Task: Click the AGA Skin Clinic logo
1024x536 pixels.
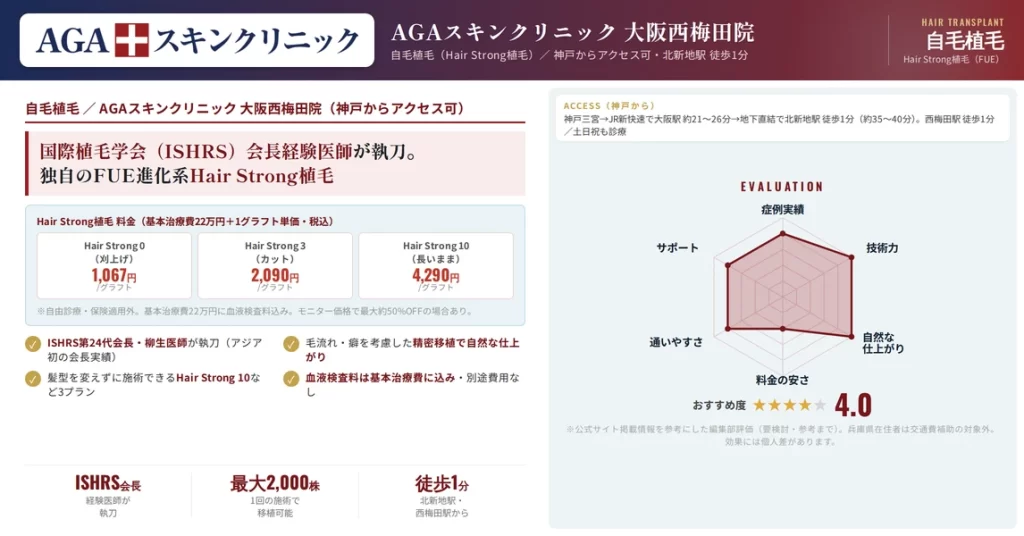Action: [x=197, y=40]
